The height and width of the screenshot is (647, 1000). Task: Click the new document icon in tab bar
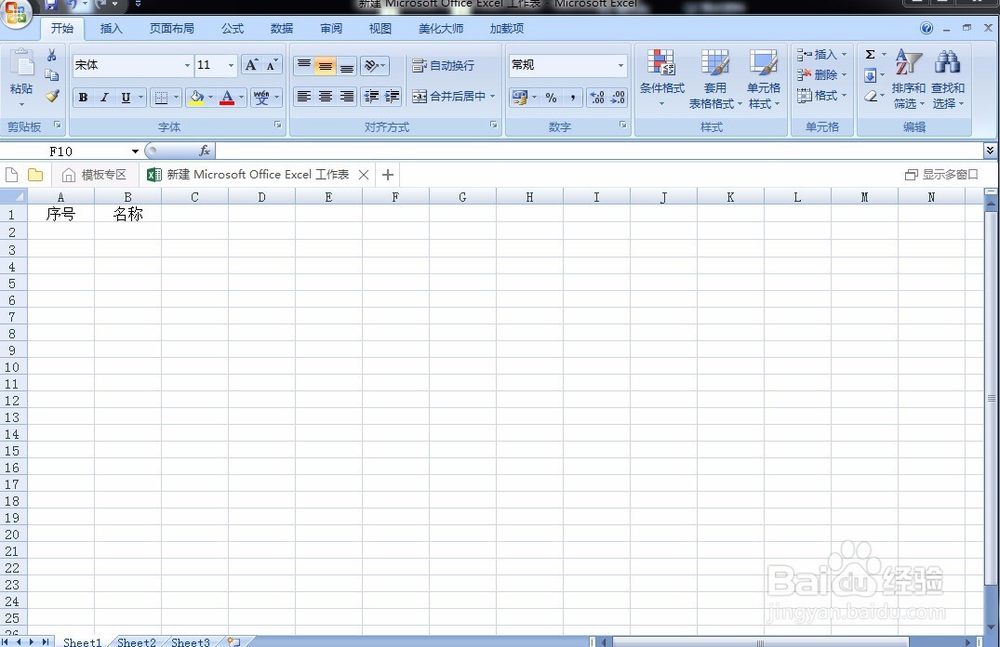click(x=11, y=174)
